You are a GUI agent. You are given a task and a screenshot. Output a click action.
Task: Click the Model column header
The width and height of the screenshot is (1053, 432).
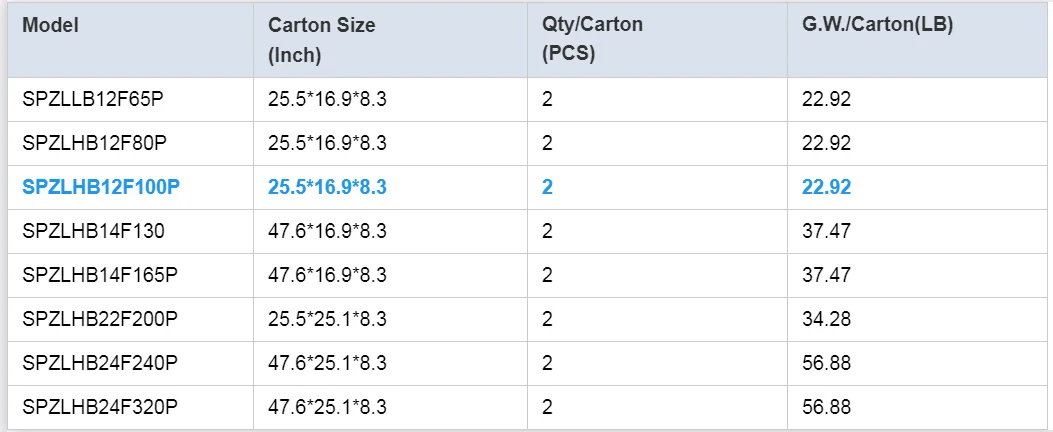50,26
